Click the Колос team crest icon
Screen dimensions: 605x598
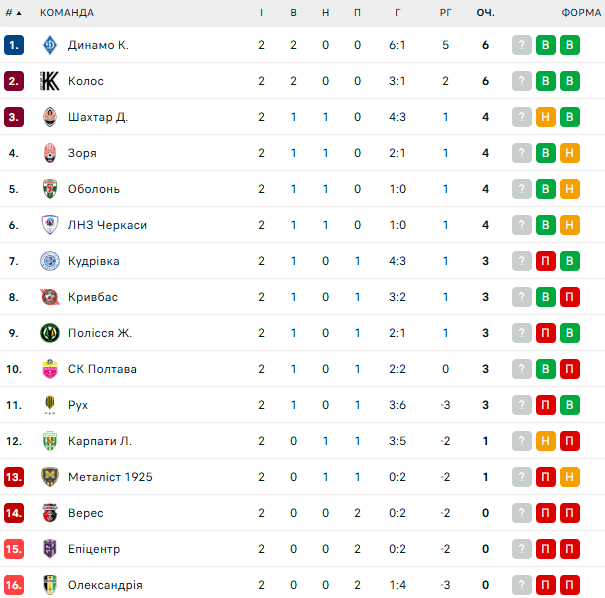[x=50, y=81]
